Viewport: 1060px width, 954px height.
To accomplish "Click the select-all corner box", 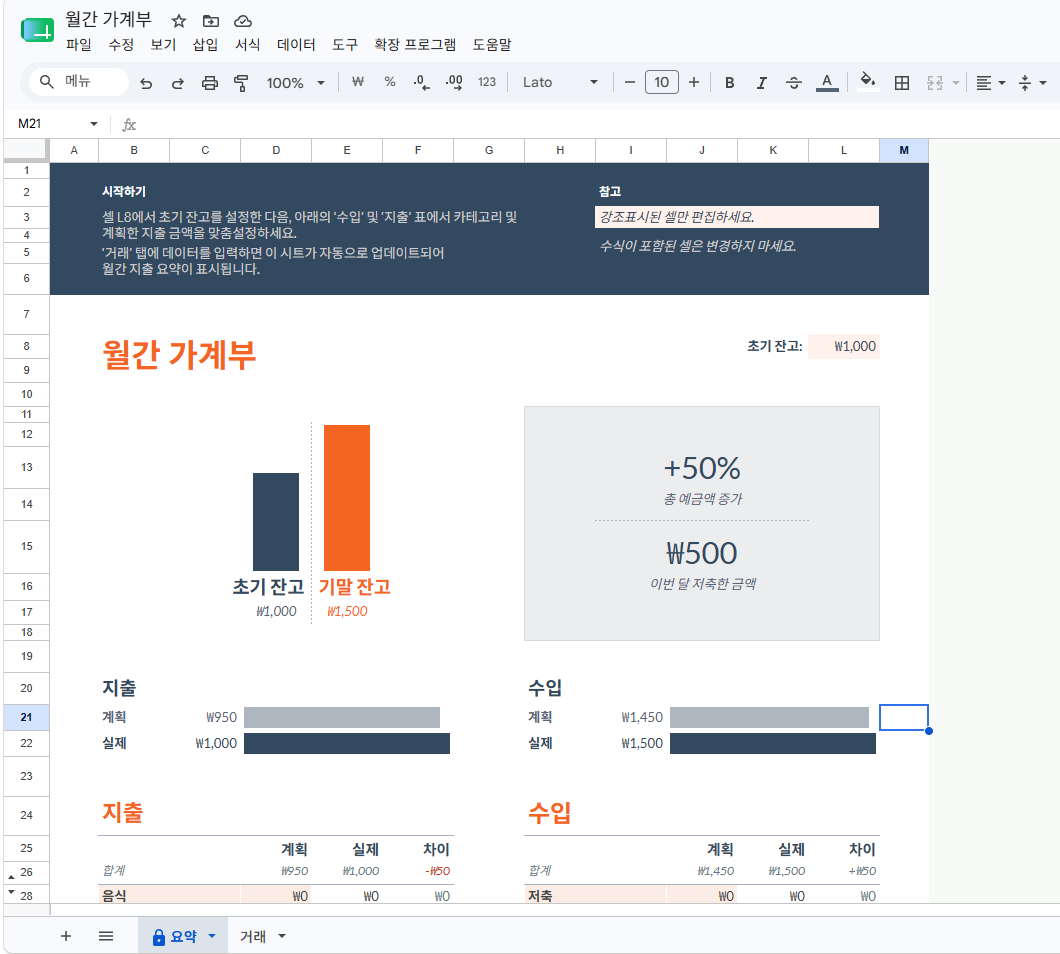I will pyautogui.click(x=26, y=150).
